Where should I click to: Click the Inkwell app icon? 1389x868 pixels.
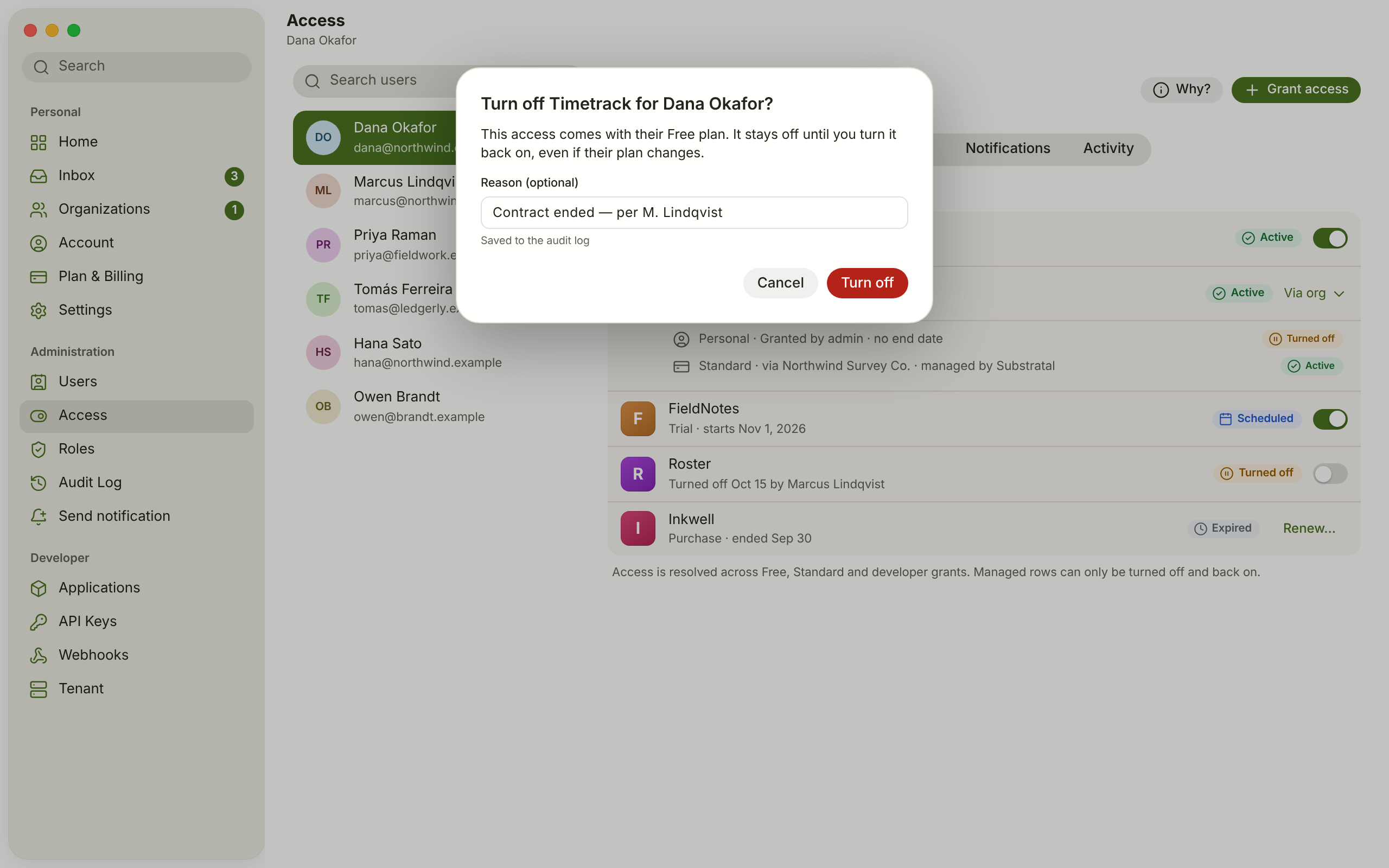click(x=638, y=528)
